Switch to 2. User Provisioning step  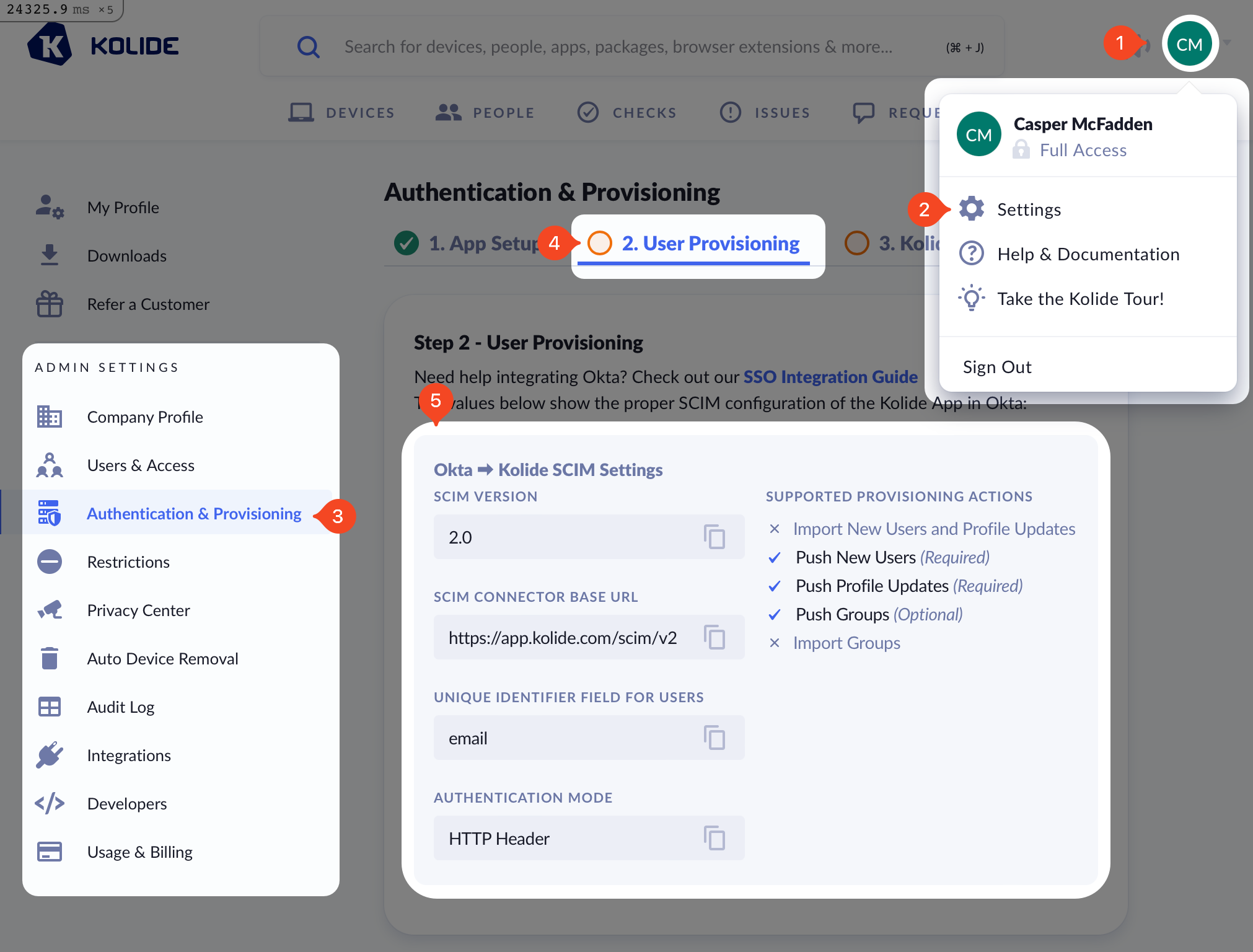[x=693, y=243]
